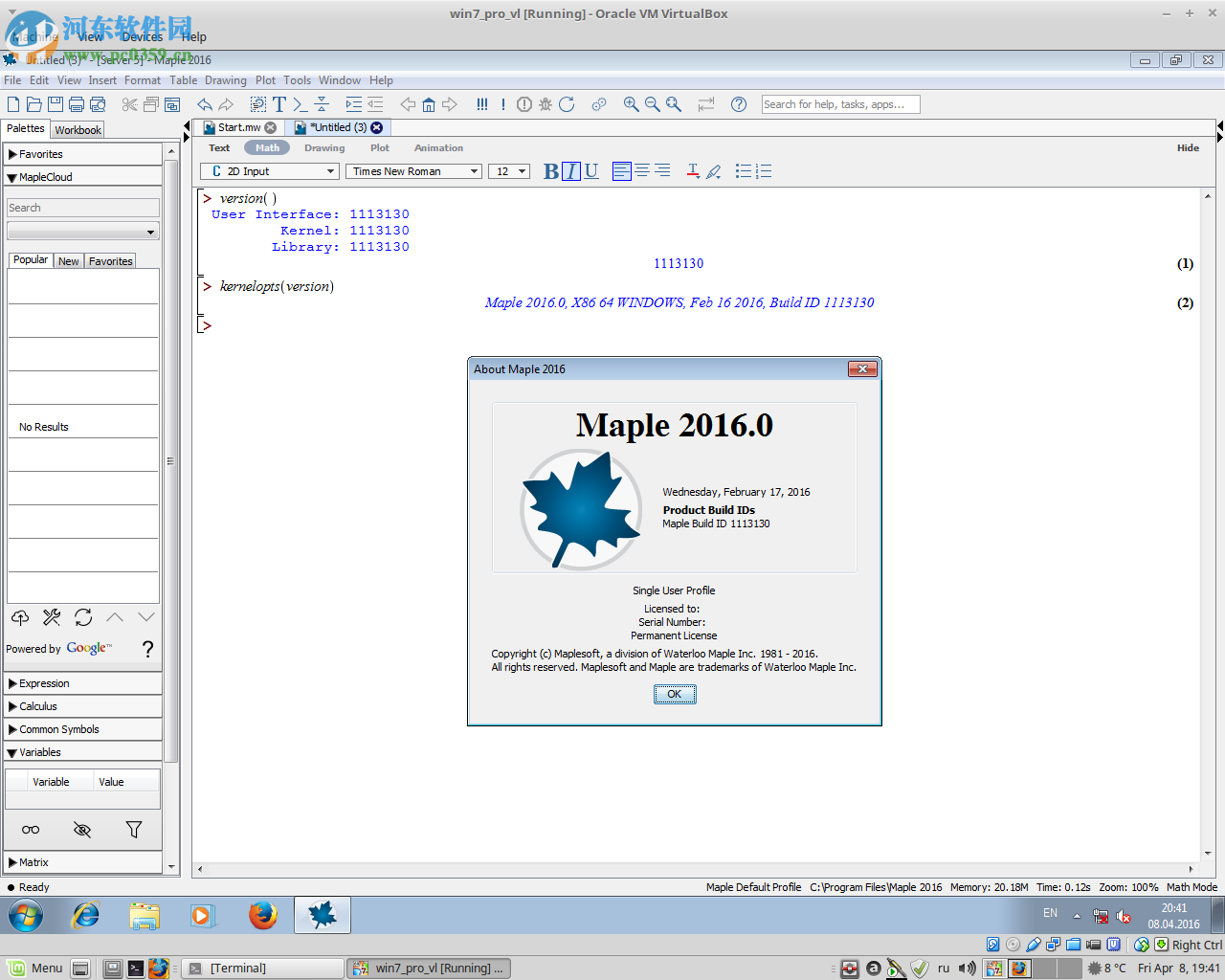
Task: Toggle hidden variables with crossed-eye icon
Action: (82, 830)
